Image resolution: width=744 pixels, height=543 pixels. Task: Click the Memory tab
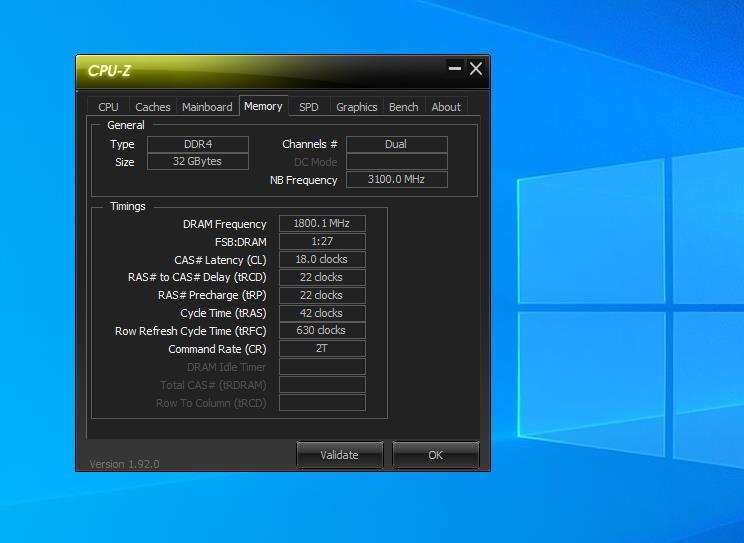(263, 106)
